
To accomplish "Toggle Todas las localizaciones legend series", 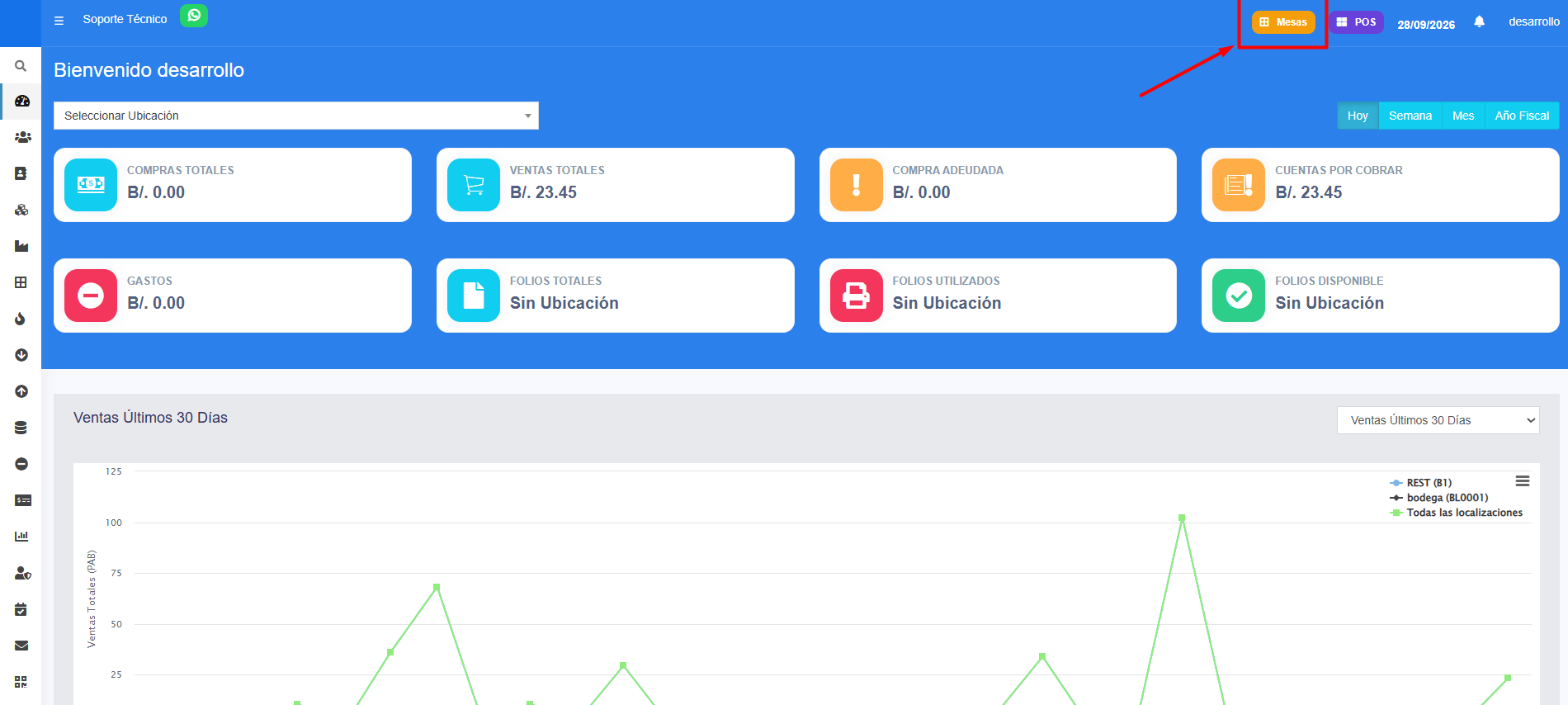I will [x=1457, y=513].
